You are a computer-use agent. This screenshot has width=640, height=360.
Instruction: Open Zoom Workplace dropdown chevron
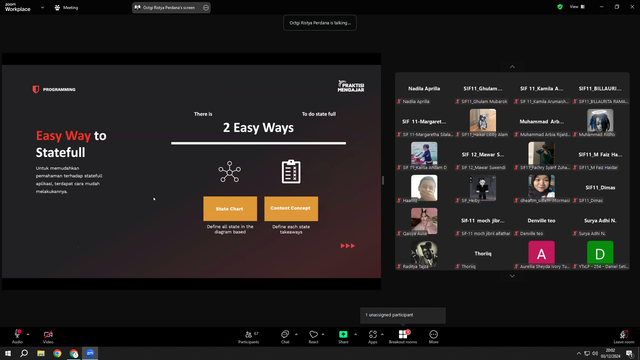coord(42,7)
